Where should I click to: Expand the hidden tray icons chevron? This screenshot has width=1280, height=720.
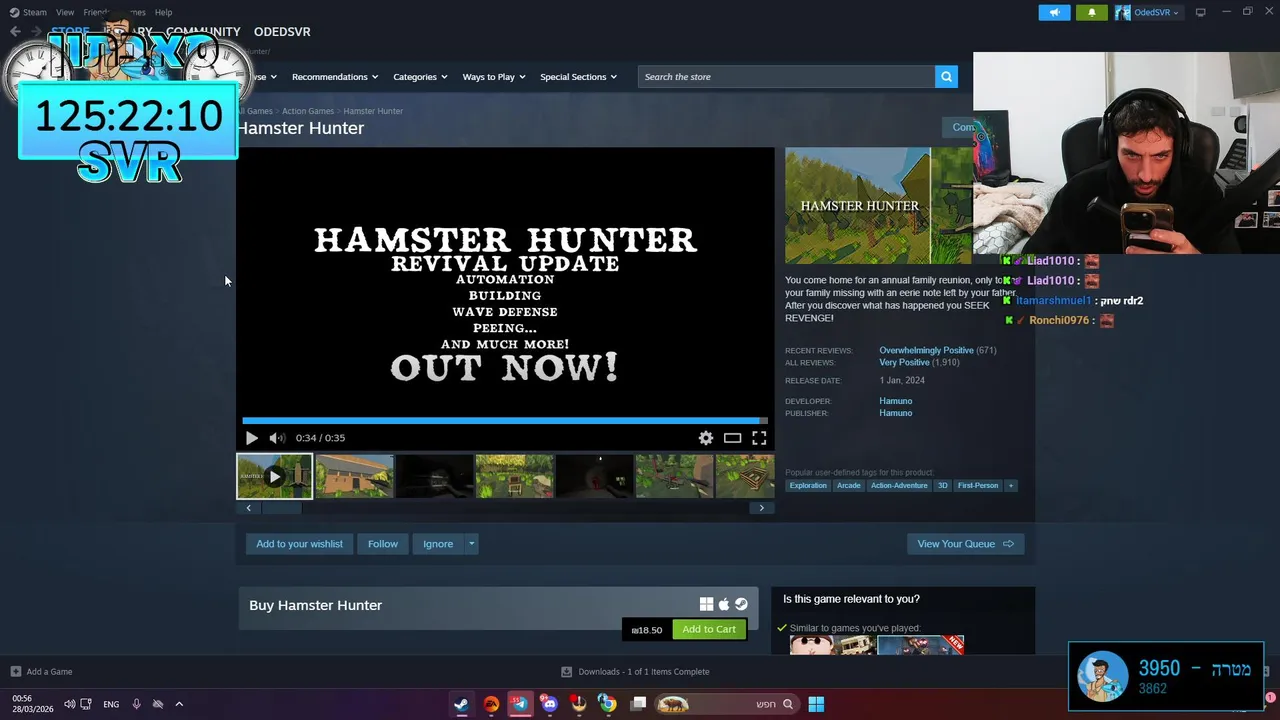(x=179, y=704)
